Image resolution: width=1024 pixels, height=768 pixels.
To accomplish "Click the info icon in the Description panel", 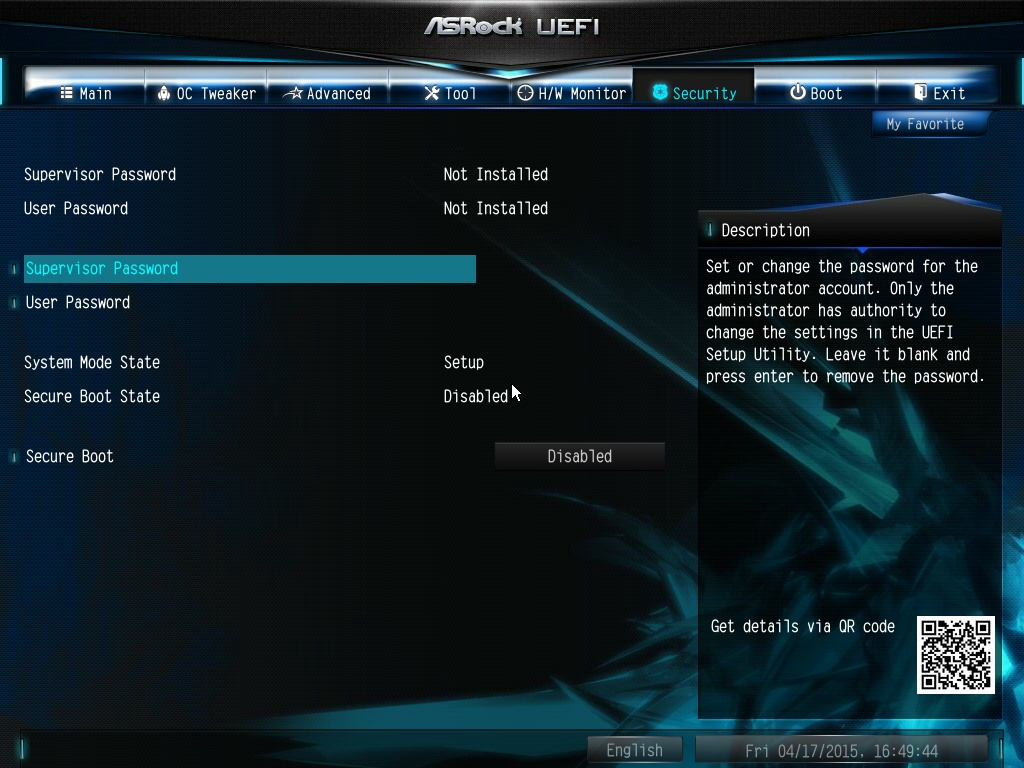I will pos(712,230).
